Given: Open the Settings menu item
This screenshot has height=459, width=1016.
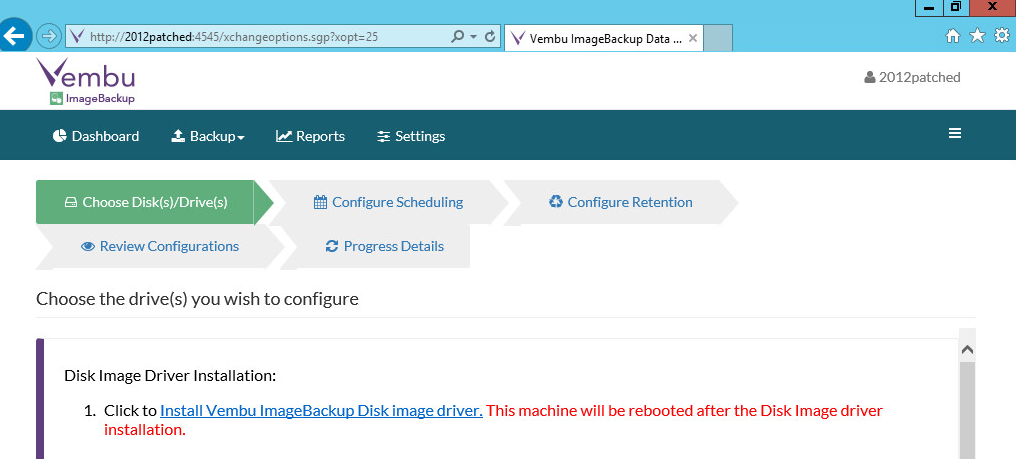Looking at the screenshot, I should coord(411,136).
